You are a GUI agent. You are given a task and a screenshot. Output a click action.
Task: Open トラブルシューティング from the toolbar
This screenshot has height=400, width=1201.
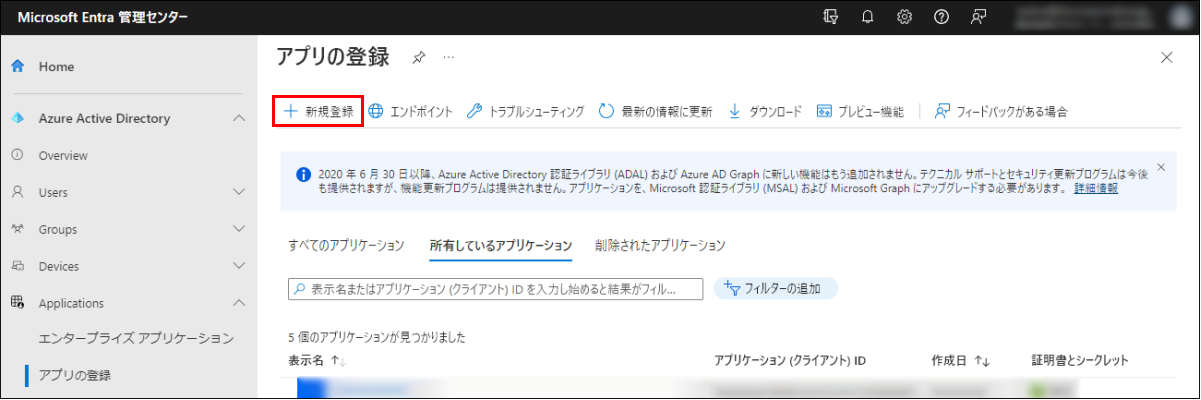[x=525, y=111]
